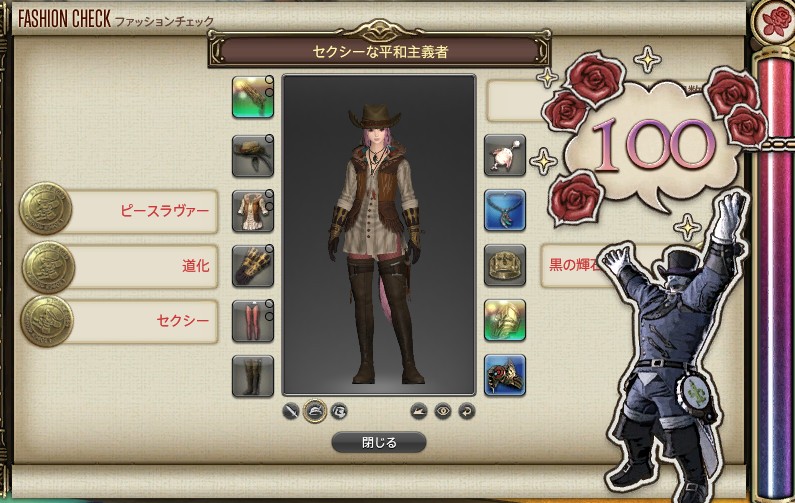Click the brown boots feet slot
The width and height of the screenshot is (795, 503).
252,376
